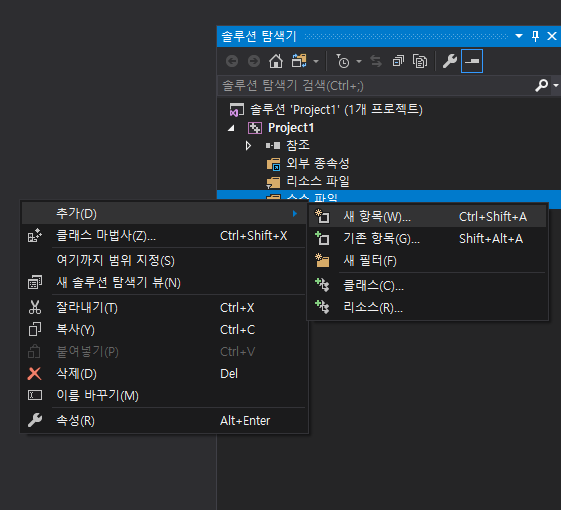Click the add resource icon in submenu
The image size is (561, 510).
click(322, 307)
